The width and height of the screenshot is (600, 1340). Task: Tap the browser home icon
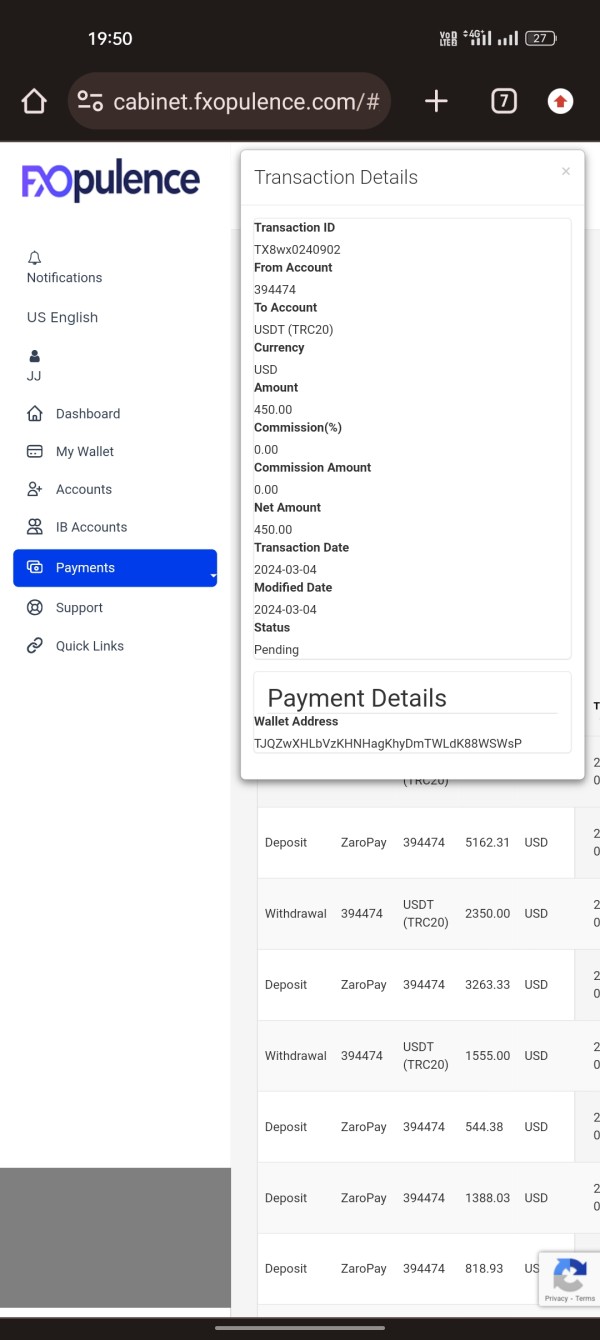34,101
